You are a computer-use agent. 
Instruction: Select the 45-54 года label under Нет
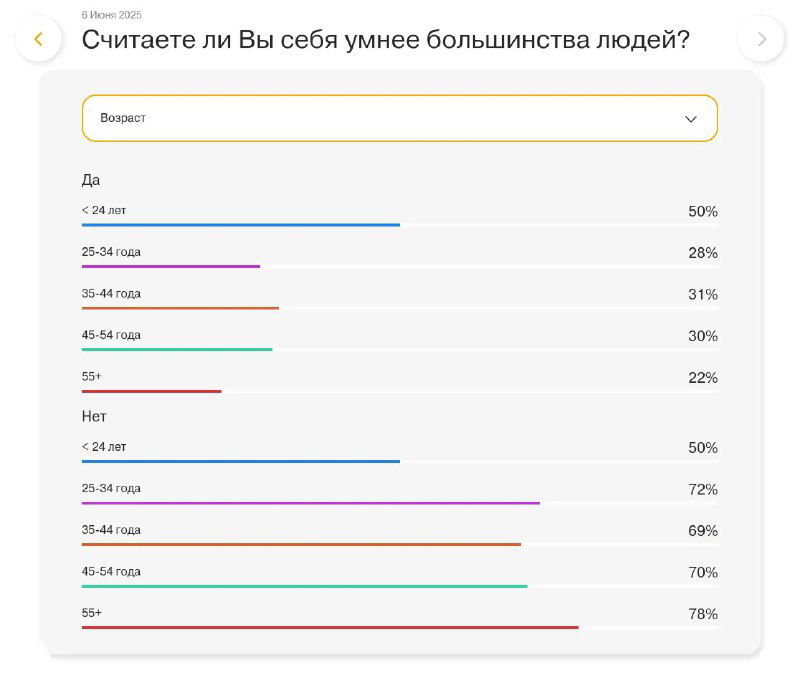[x=111, y=571]
